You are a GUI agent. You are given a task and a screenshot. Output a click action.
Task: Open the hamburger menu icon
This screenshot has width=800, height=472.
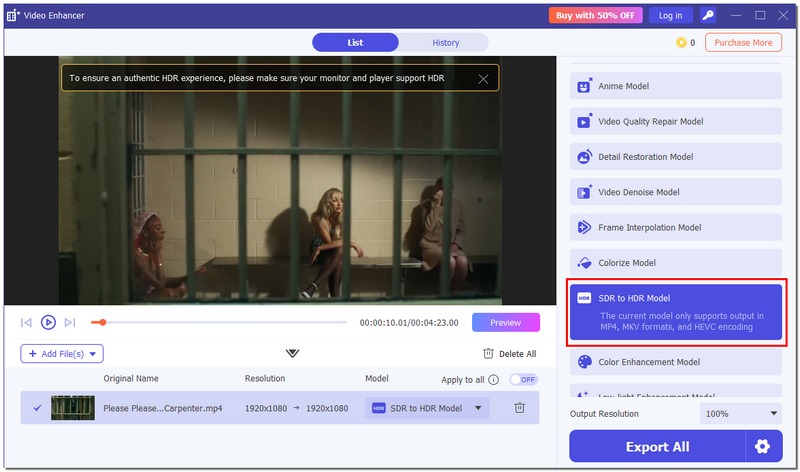point(735,15)
